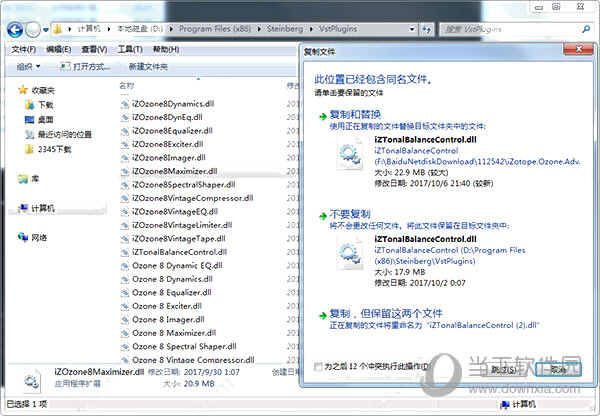600x416 pixels.
Task: Open the 编辑(E) menu
Action: pyautogui.click(x=59, y=49)
